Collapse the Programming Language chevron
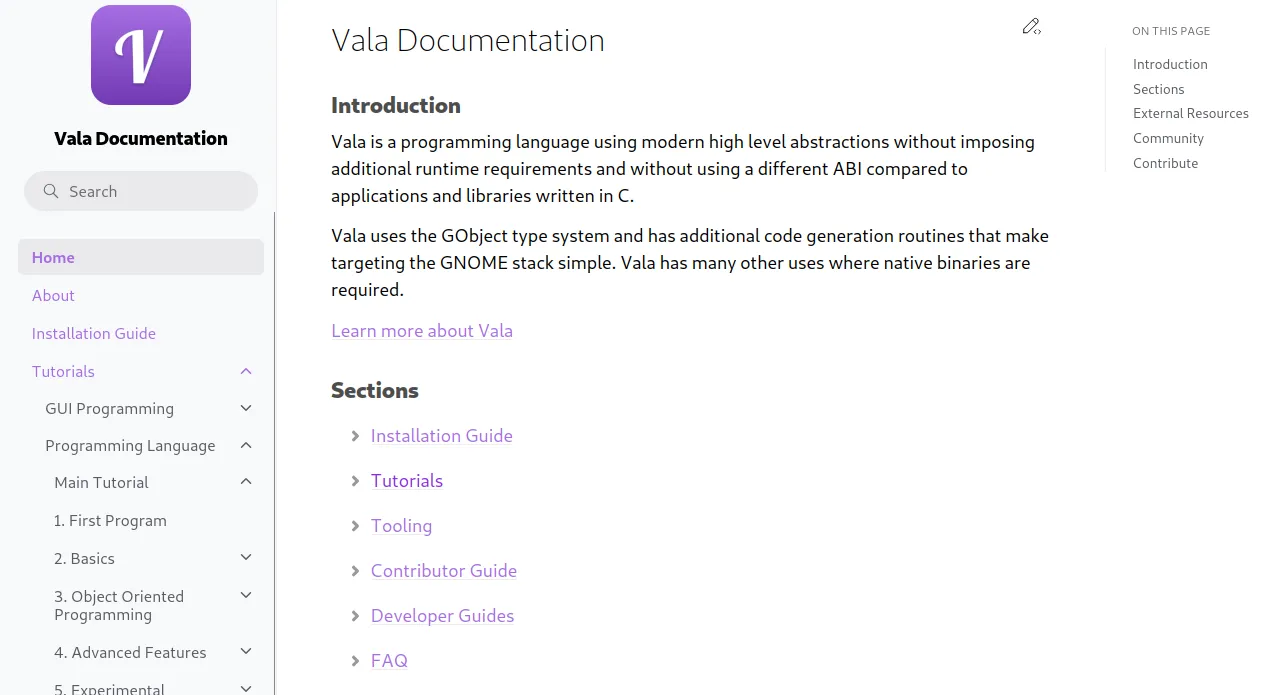 (x=246, y=446)
